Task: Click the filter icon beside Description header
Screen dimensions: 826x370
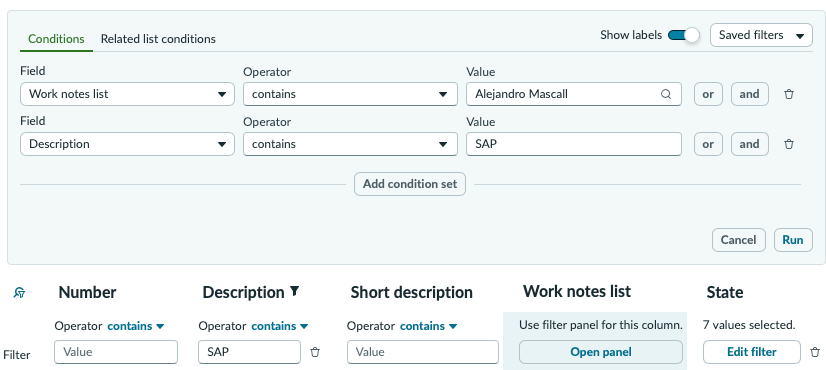Action: pos(295,291)
